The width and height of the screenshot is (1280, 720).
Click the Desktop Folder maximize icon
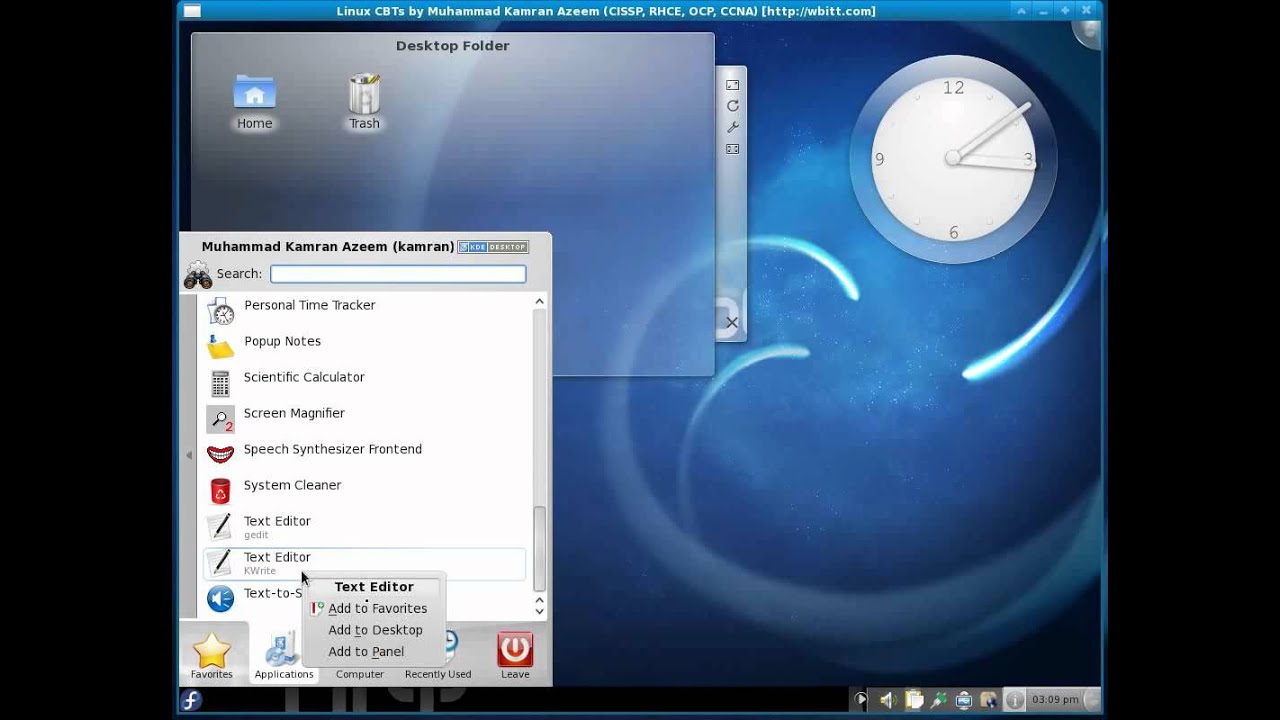[732, 149]
